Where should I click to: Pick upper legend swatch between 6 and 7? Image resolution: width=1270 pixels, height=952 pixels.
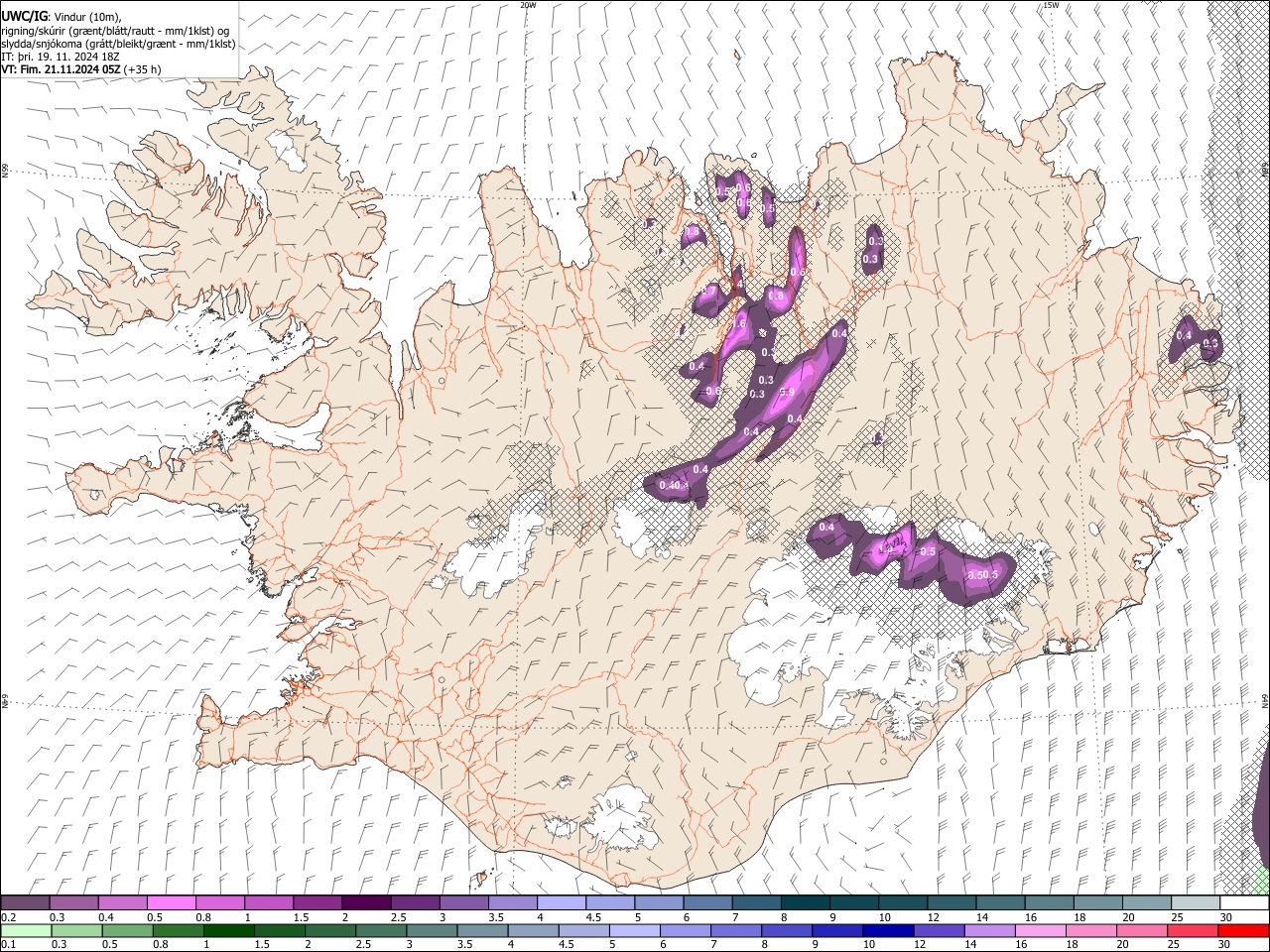(708, 903)
